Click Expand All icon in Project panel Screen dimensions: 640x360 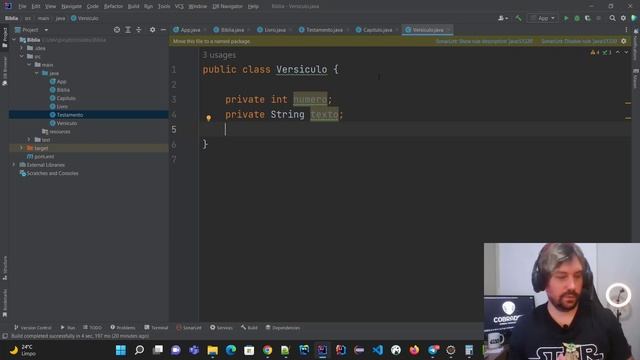(x=128, y=30)
